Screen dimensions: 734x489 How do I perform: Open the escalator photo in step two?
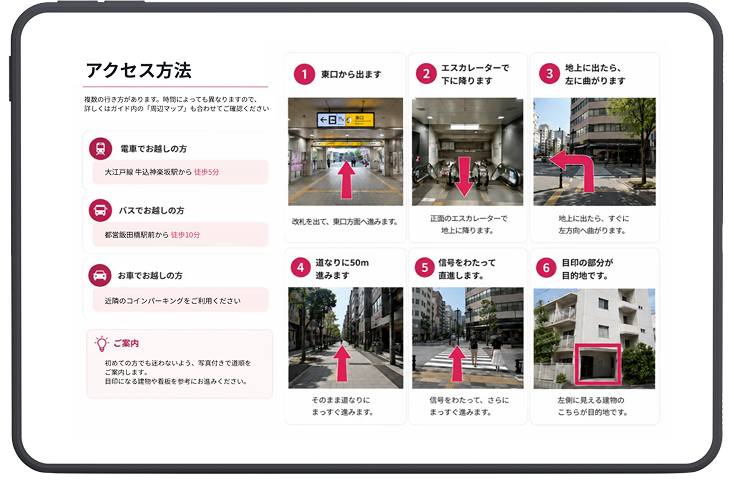468,152
